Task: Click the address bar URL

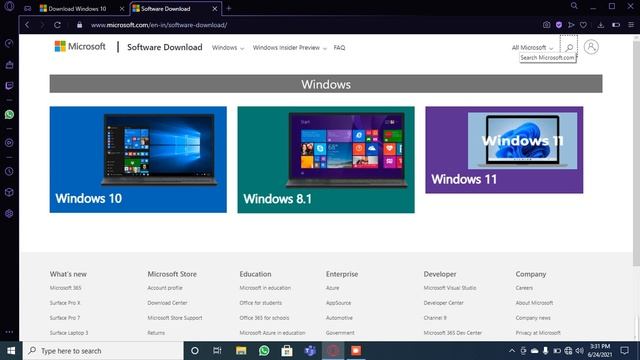Action: 159,25
